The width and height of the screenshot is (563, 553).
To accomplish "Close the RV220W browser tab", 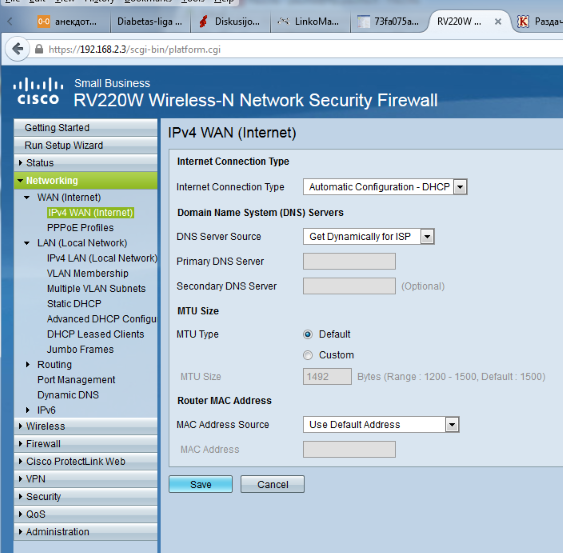I will [x=498, y=22].
